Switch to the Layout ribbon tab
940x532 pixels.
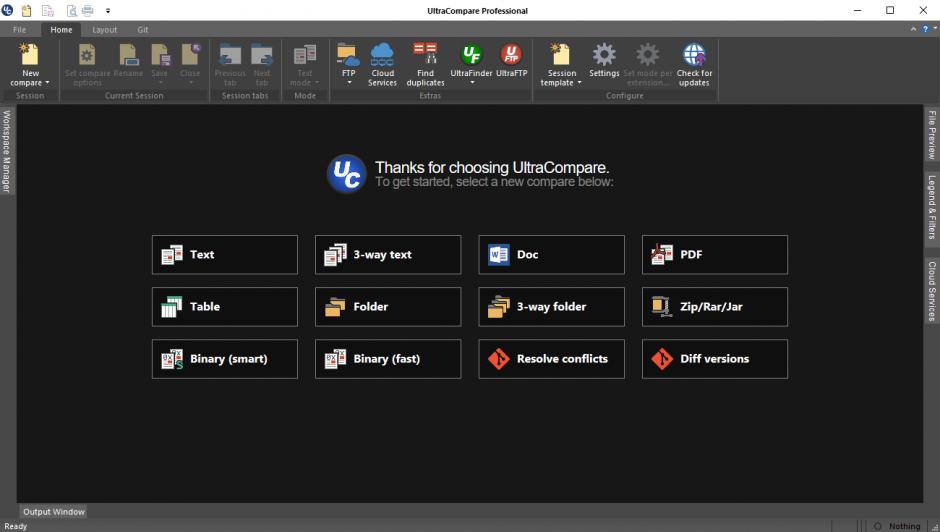[x=105, y=29]
